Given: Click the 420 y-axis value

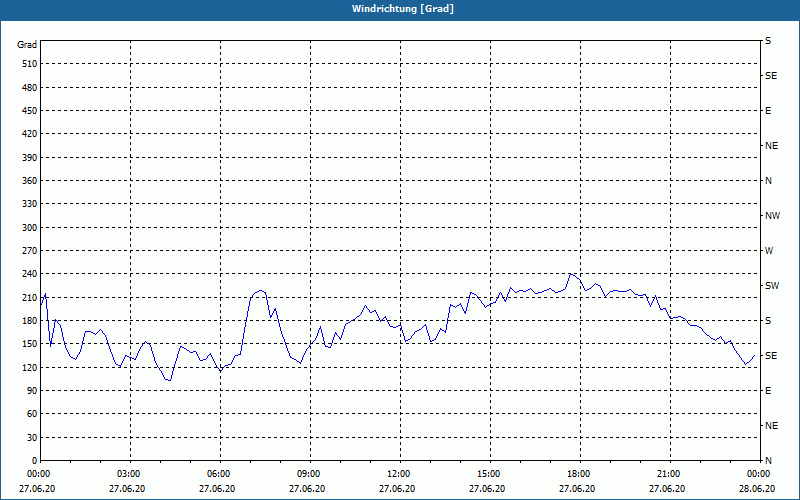Looking at the screenshot, I should pos(30,134).
